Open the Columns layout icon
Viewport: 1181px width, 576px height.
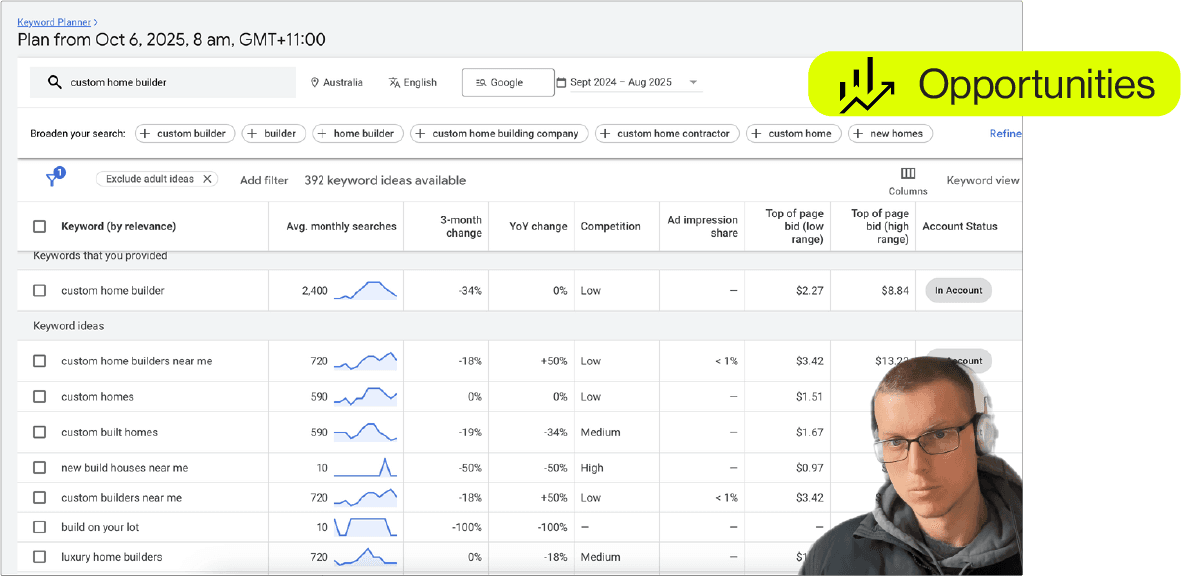tap(908, 174)
